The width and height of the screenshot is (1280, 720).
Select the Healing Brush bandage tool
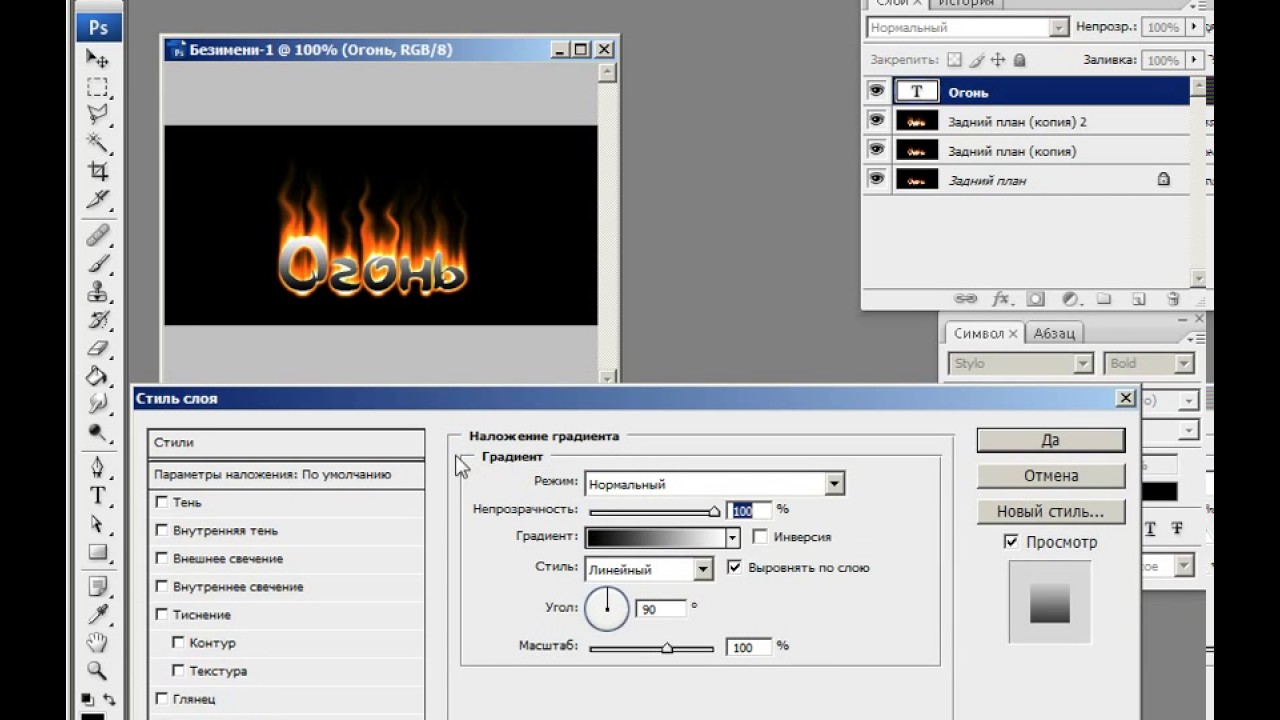coord(97,236)
